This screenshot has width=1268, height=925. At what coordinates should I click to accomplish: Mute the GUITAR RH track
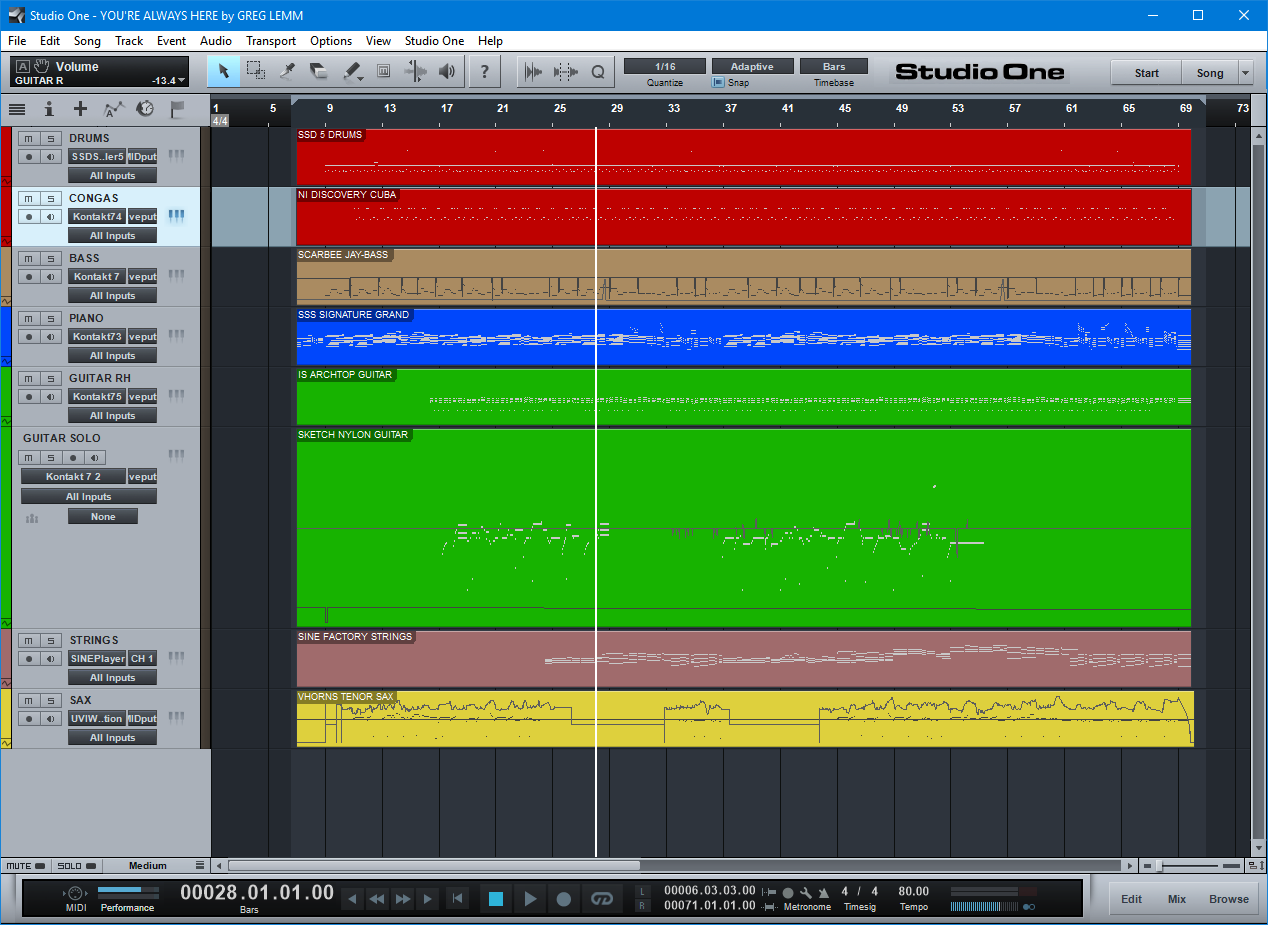coord(29,378)
